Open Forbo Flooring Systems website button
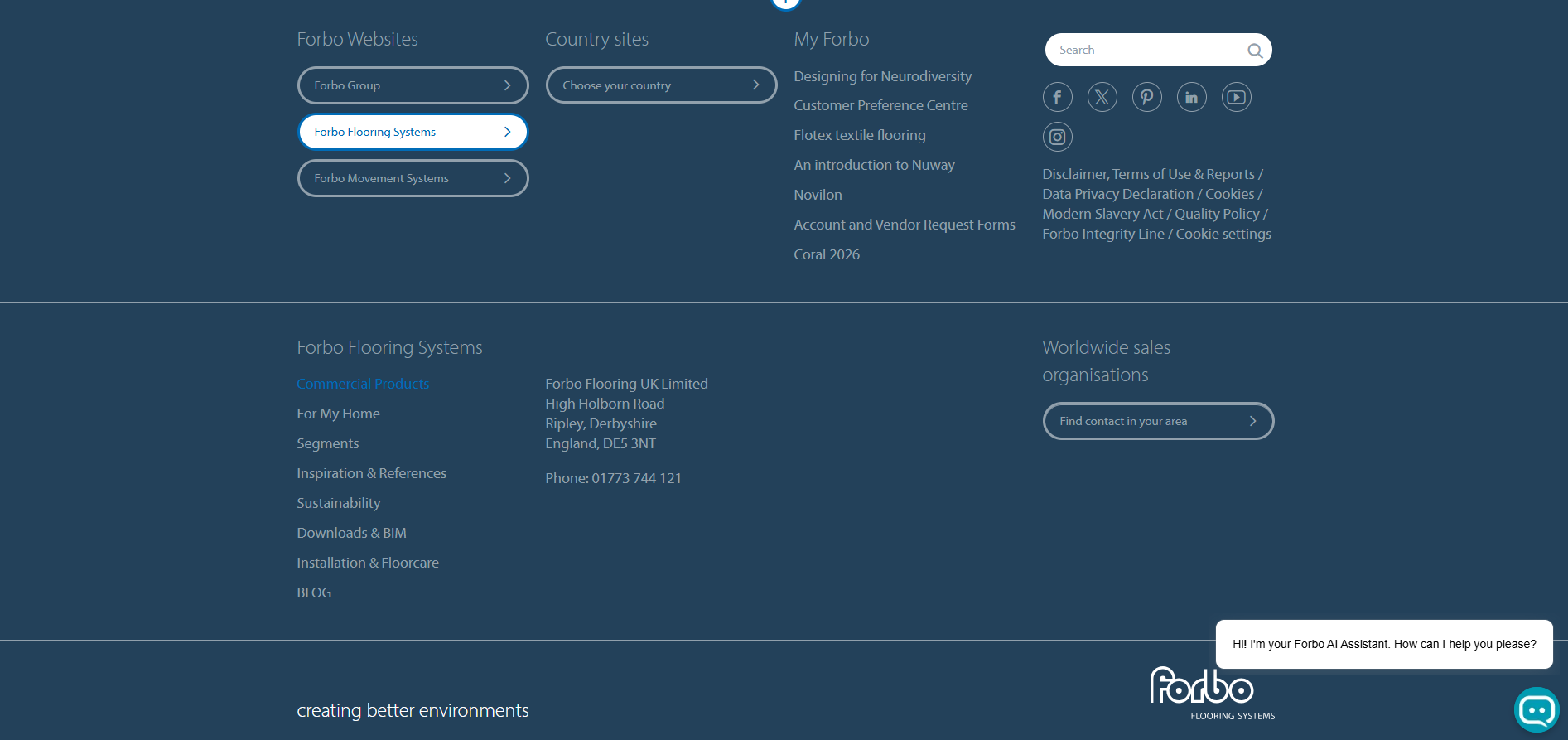The image size is (1568, 740). tap(413, 132)
